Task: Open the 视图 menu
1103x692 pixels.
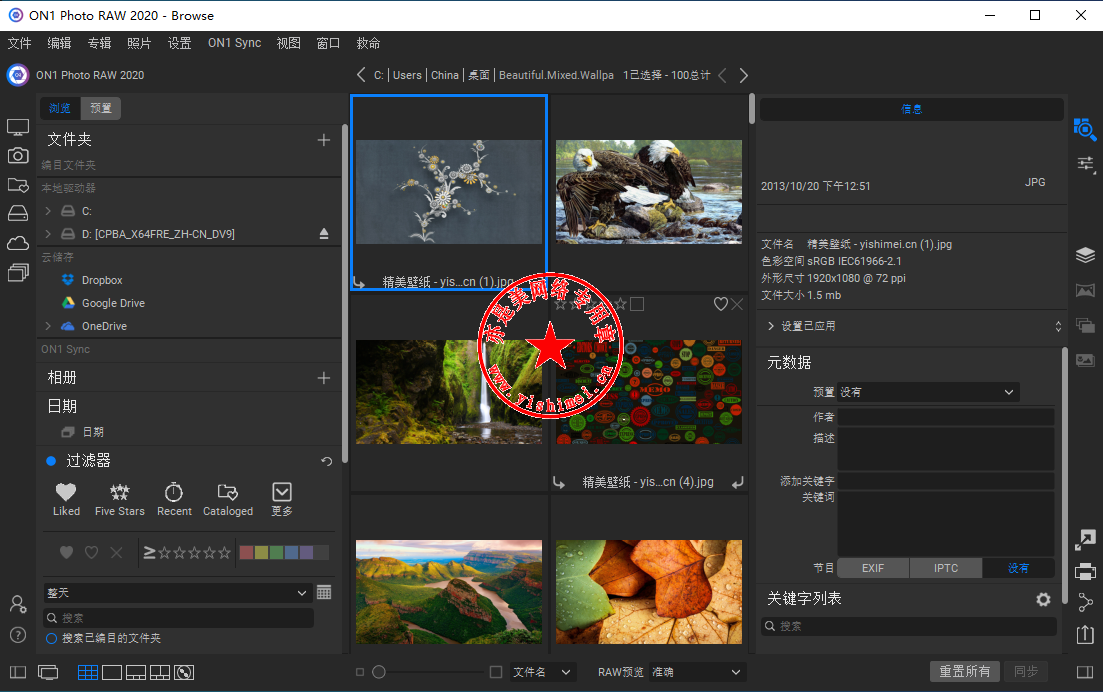Action: pyautogui.click(x=288, y=43)
